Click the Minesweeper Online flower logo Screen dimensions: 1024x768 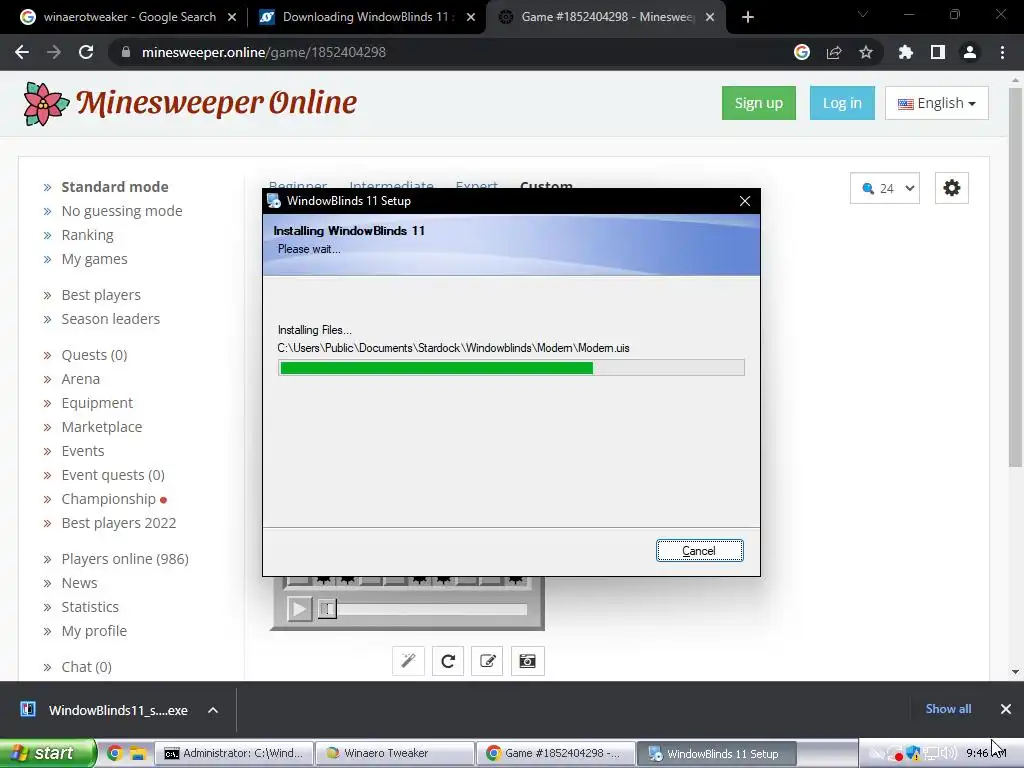point(46,103)
